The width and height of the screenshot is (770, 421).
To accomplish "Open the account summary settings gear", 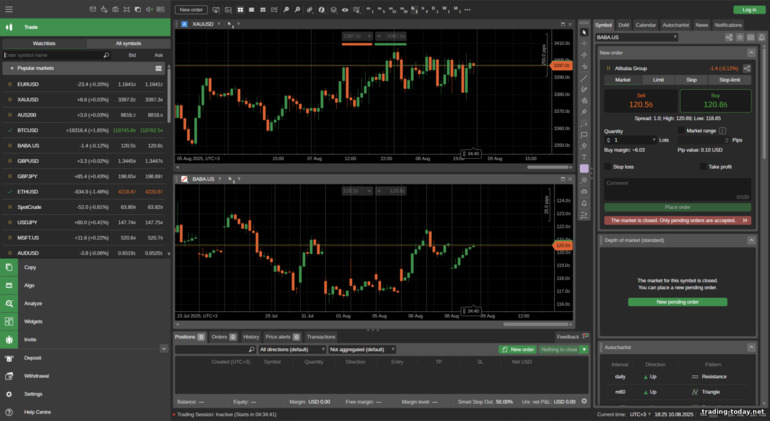I will pyautogui.click(x=584, y=401).
